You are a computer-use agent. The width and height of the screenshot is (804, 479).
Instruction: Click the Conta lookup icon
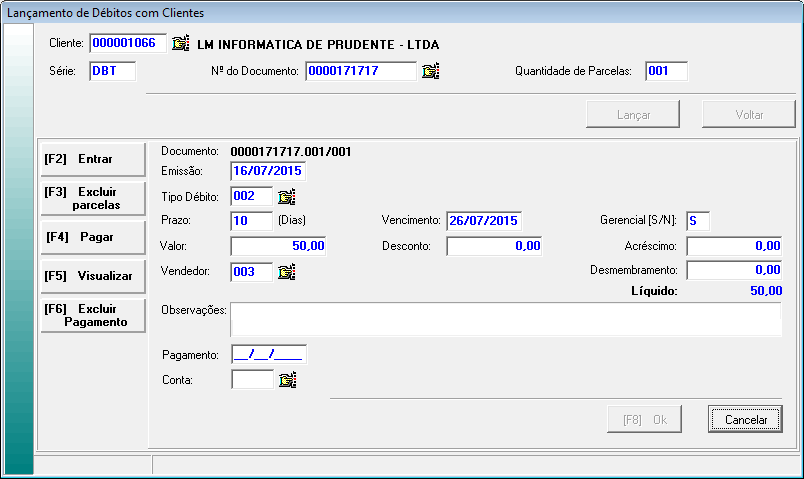tap(288, 380)
